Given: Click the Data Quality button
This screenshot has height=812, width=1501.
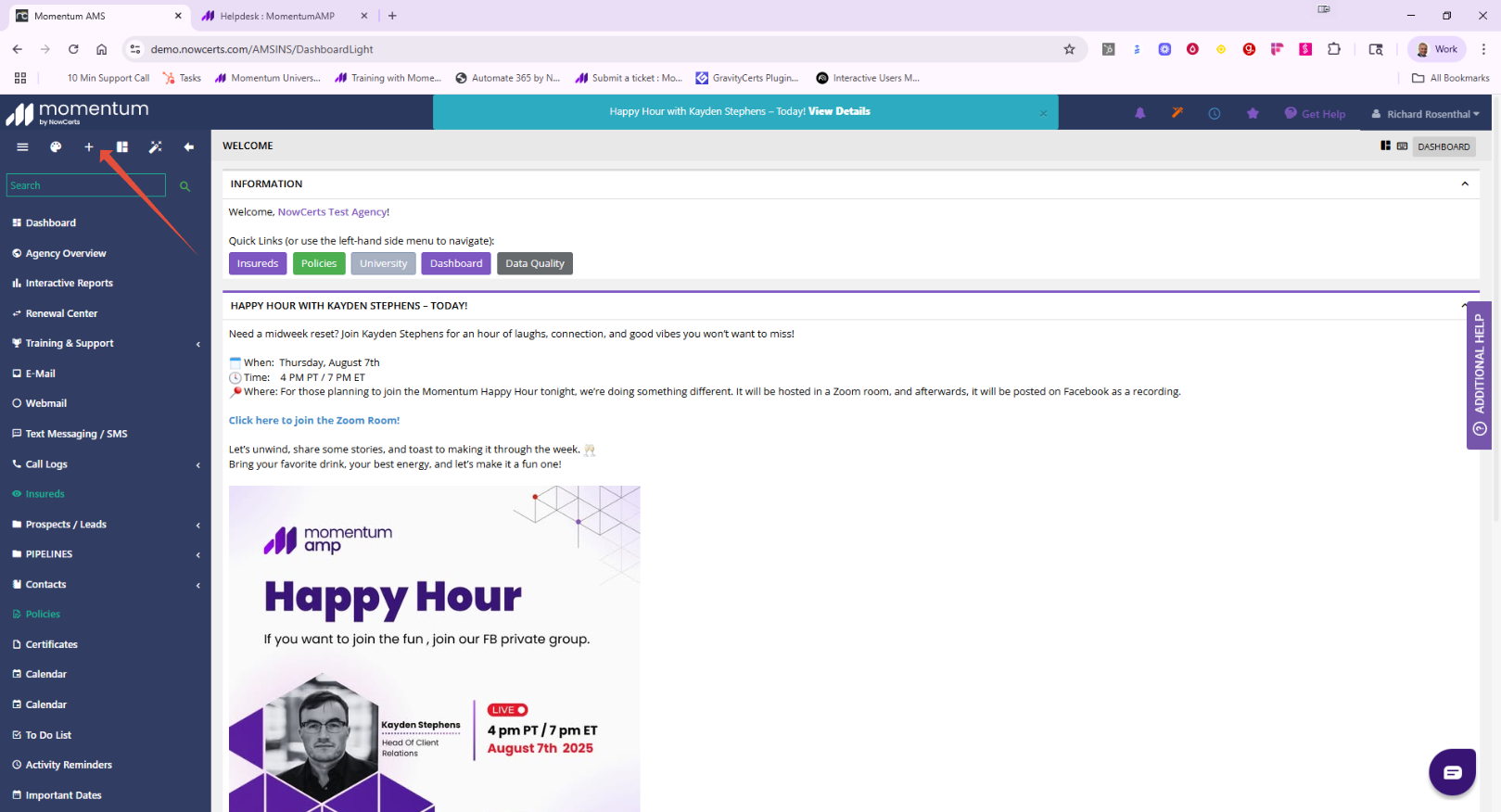Looking at the screenshot, I should point(535,263).
